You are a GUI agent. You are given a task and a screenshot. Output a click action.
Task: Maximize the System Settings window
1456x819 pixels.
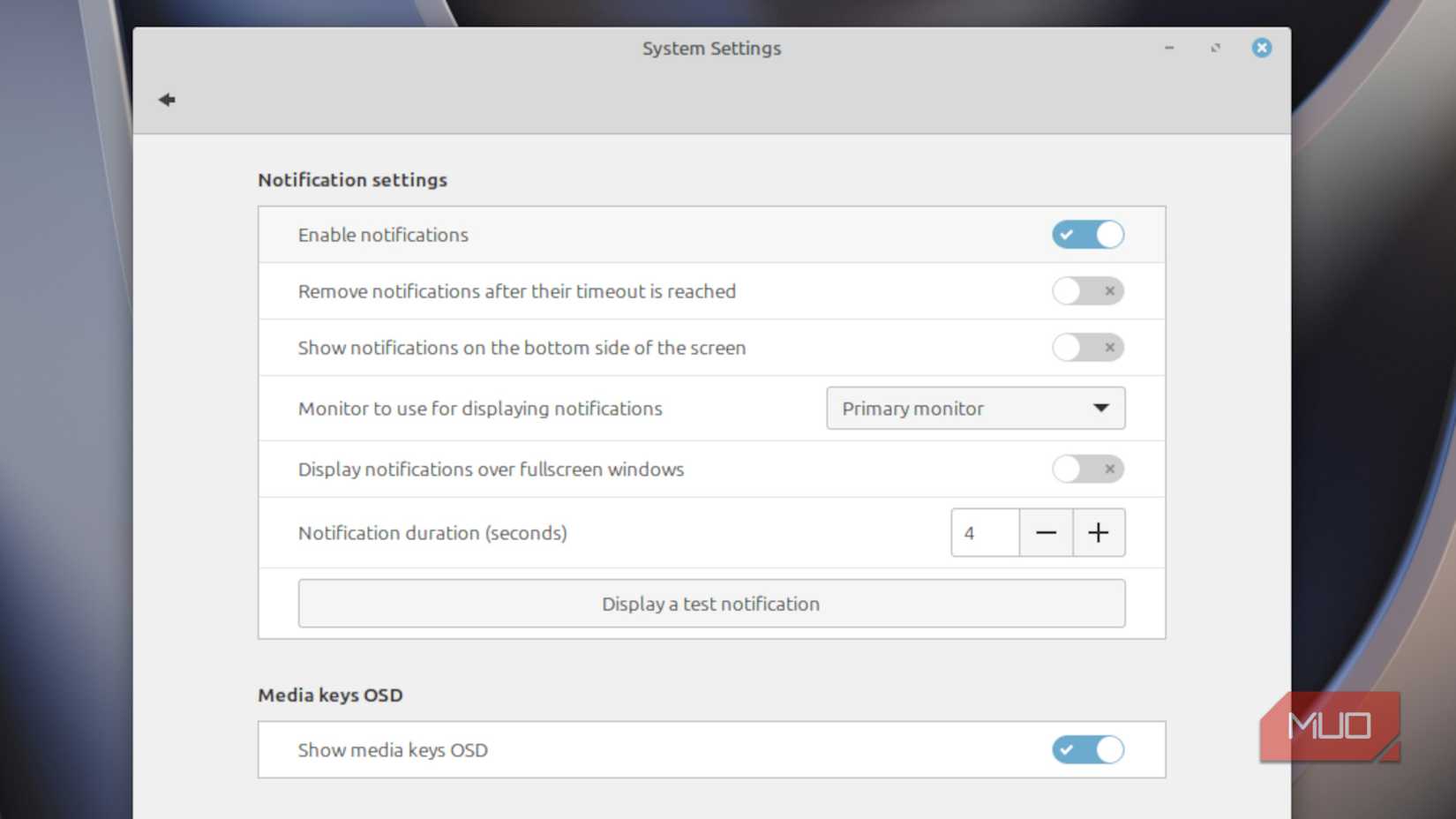click(1215, 48)
